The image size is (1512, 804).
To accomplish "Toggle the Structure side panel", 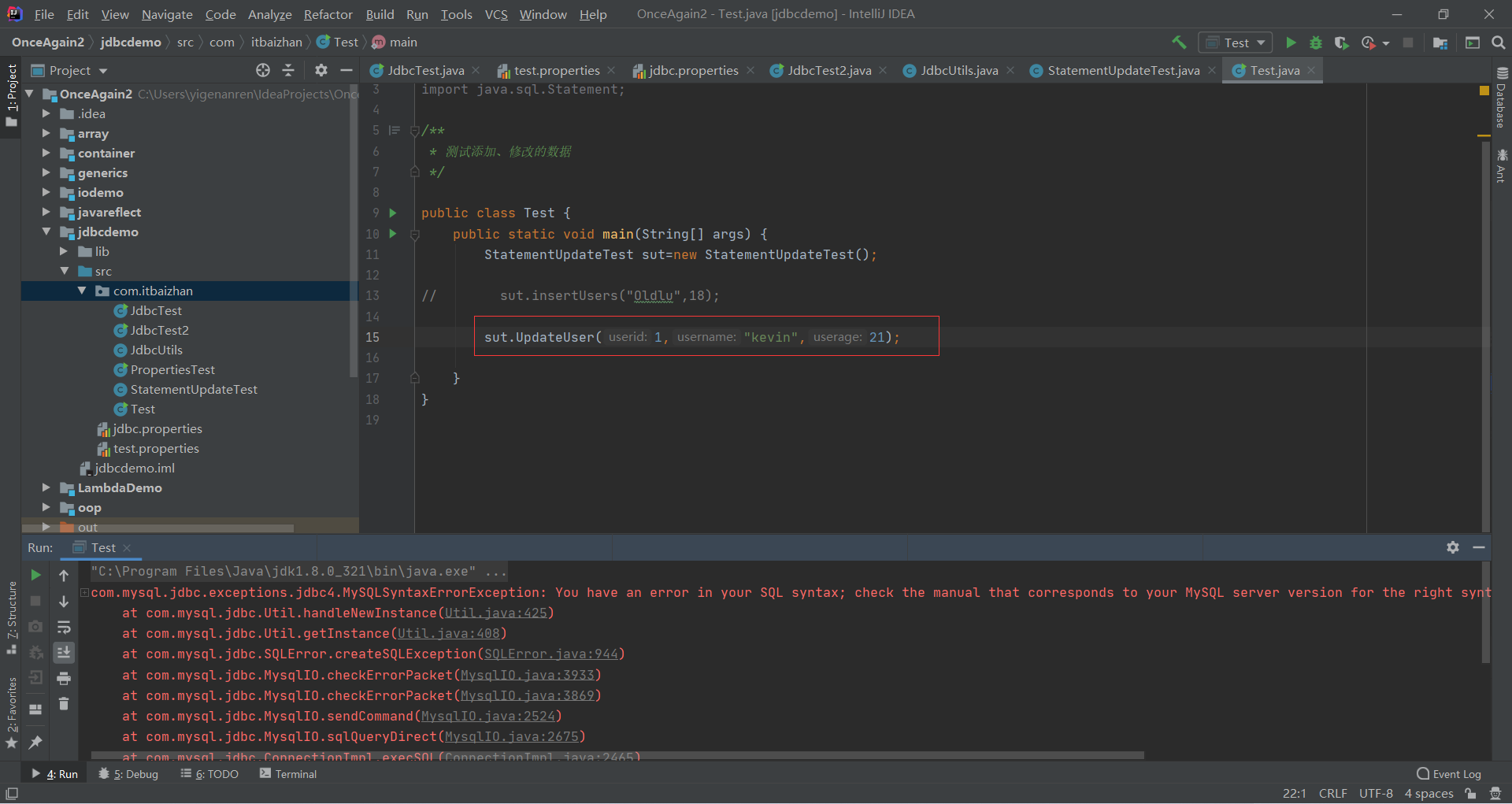I will point(11,619).
